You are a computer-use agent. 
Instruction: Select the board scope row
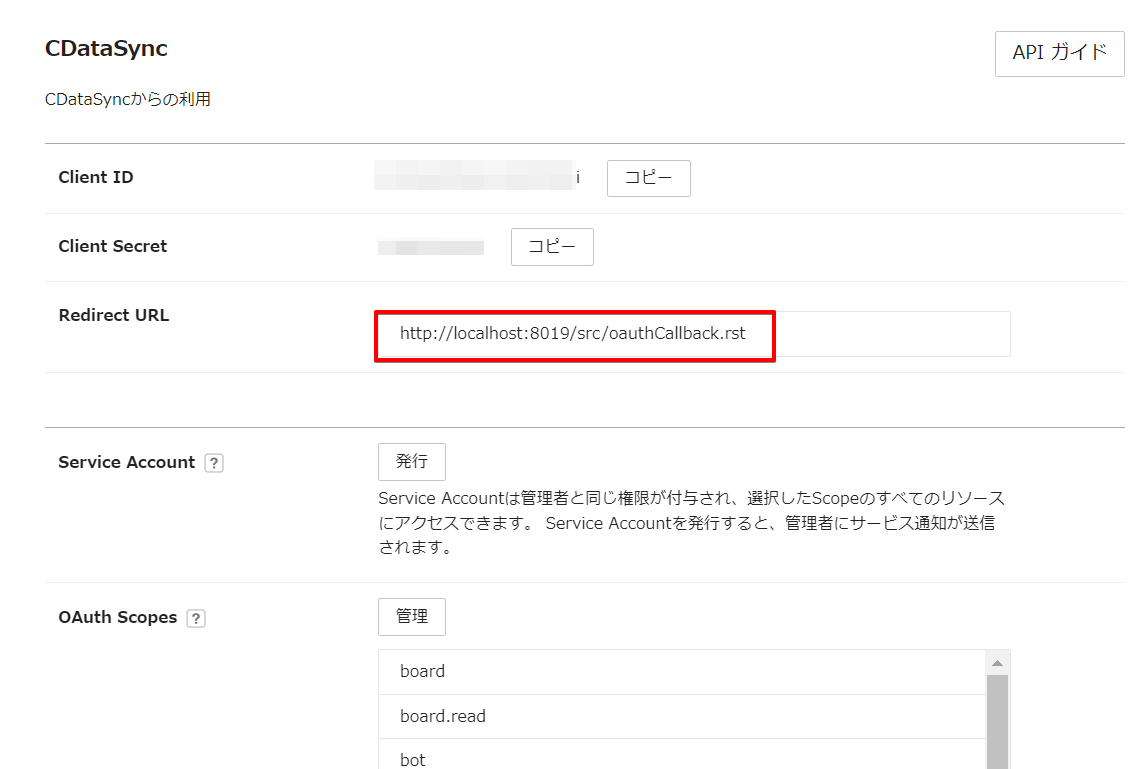click(682, 671)
